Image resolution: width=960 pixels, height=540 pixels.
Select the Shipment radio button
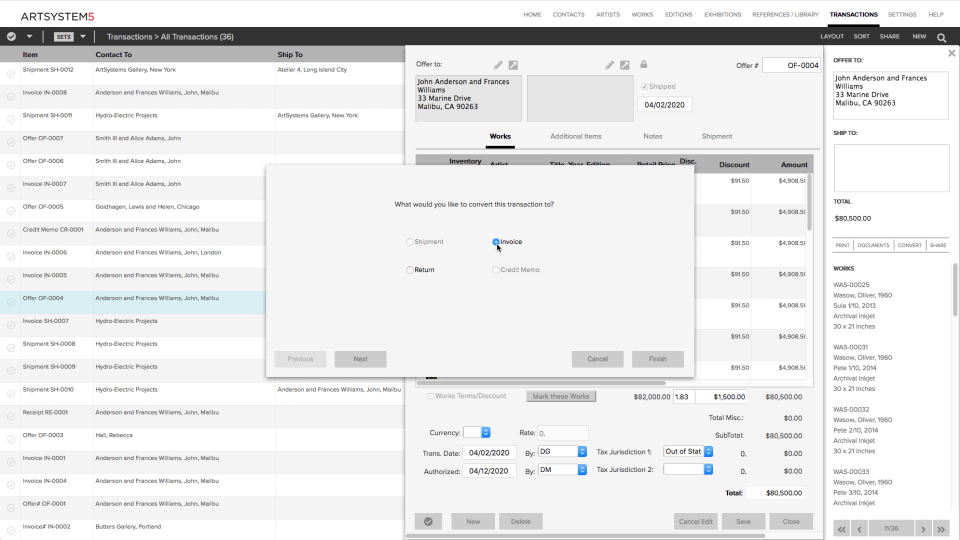tap(410, 242)
